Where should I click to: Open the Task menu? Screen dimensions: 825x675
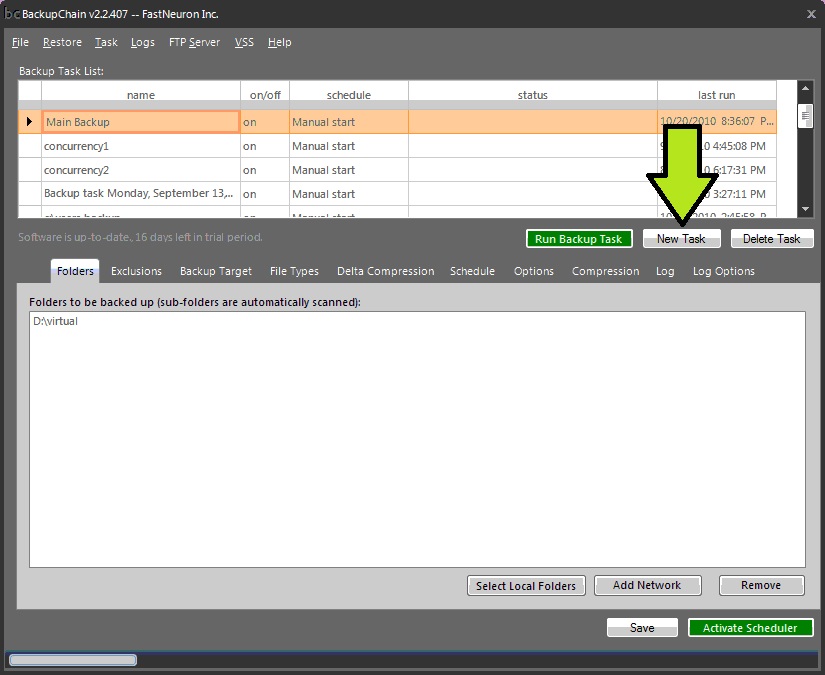point(106,42)
